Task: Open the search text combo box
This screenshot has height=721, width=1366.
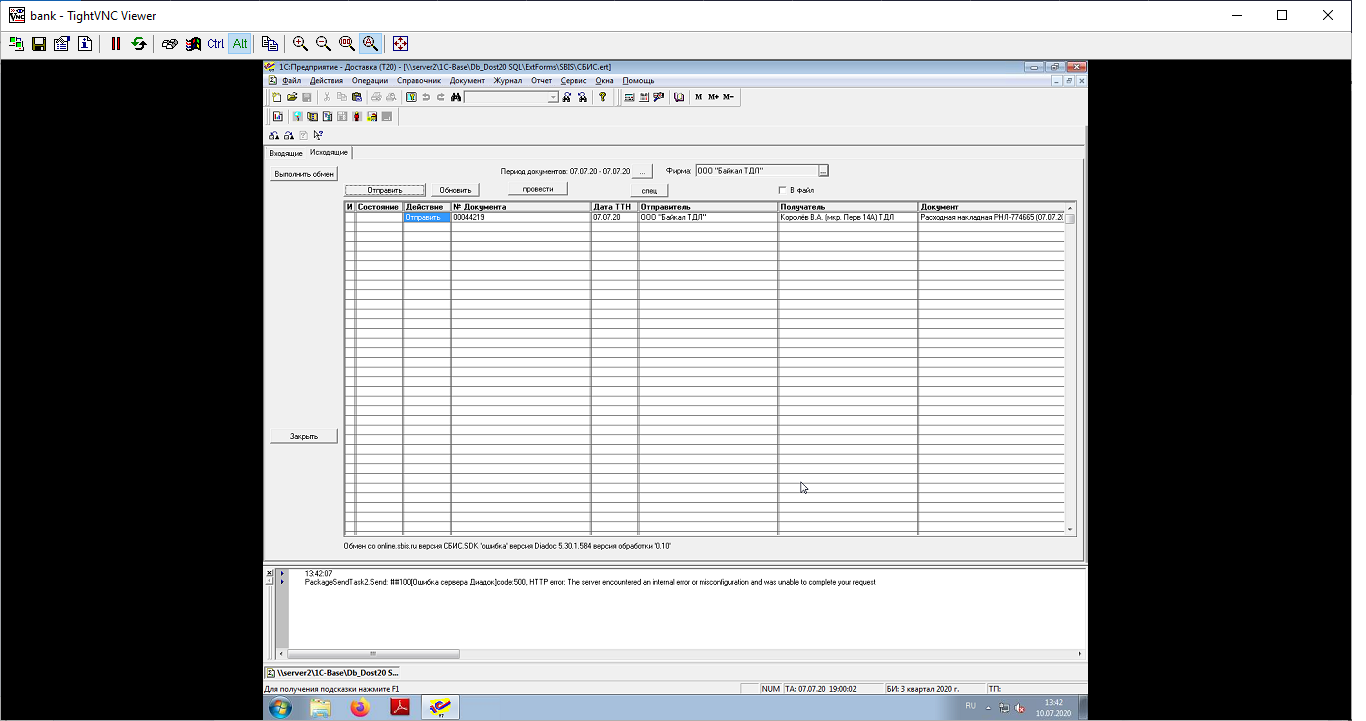Action: pos(511,97)
